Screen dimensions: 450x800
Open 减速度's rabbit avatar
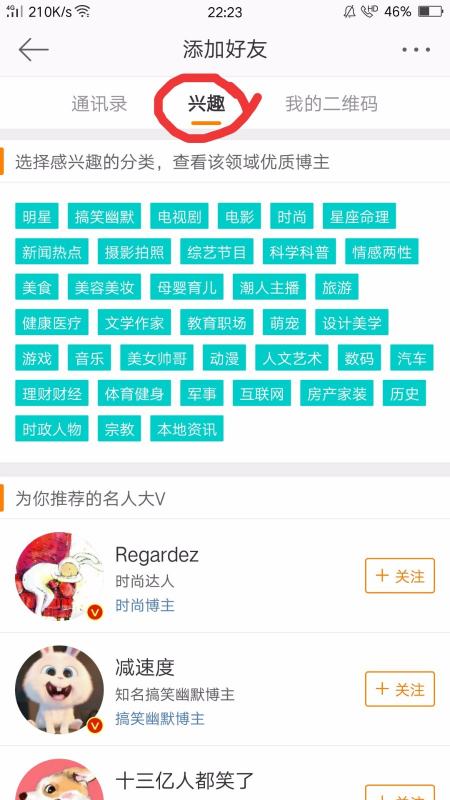click(59, 689)
